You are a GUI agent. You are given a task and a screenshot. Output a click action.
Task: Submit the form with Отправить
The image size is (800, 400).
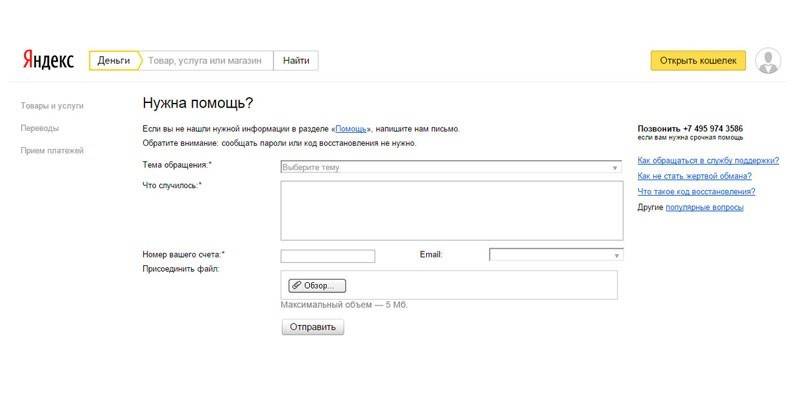pos(312,327)
